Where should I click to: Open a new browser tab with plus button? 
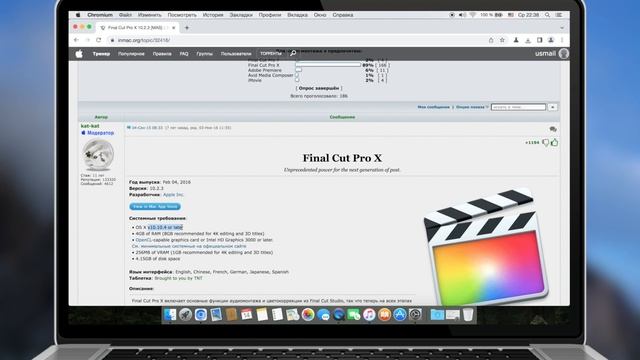[187, 28]
